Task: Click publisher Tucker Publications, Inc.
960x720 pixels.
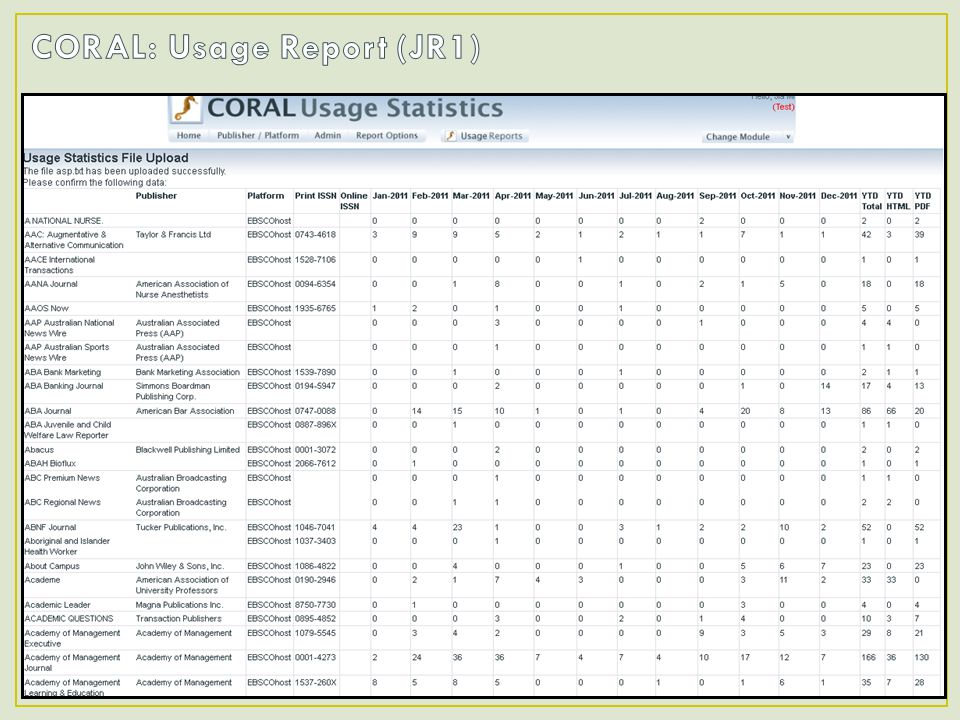Action: tap(181, 527)
